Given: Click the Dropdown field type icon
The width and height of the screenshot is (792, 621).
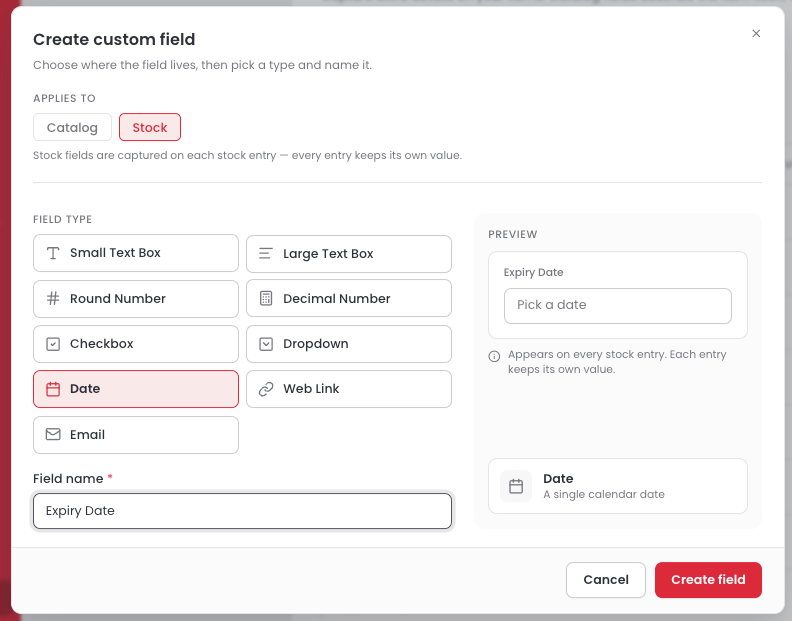Looking at the screenshot, I should tap(266, 344).
